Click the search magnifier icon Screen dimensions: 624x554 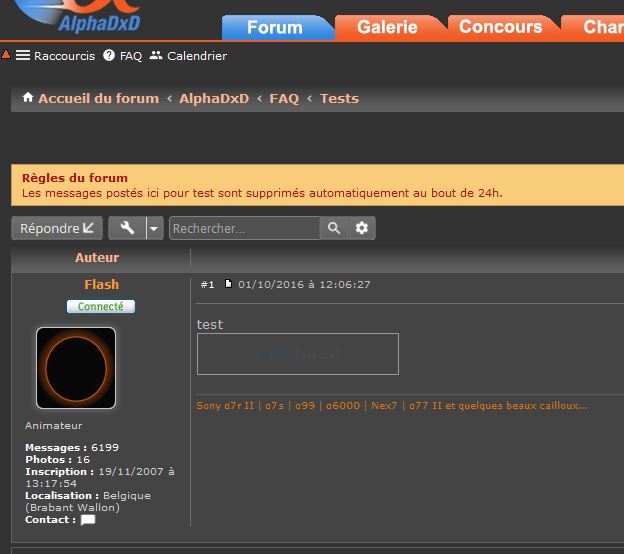[334, 228]
